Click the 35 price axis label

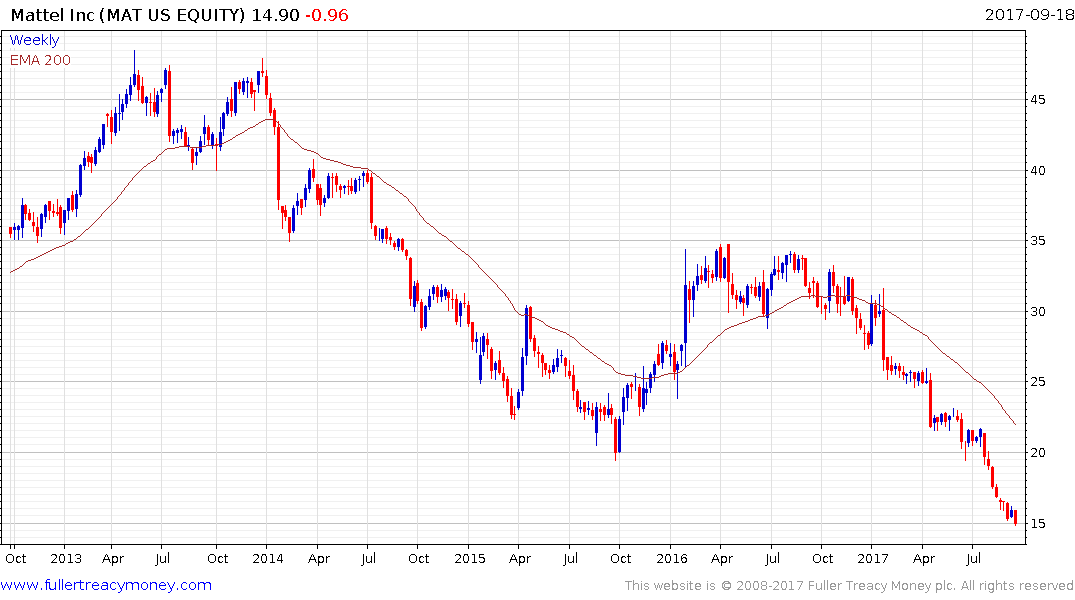tap(1037, 241)
